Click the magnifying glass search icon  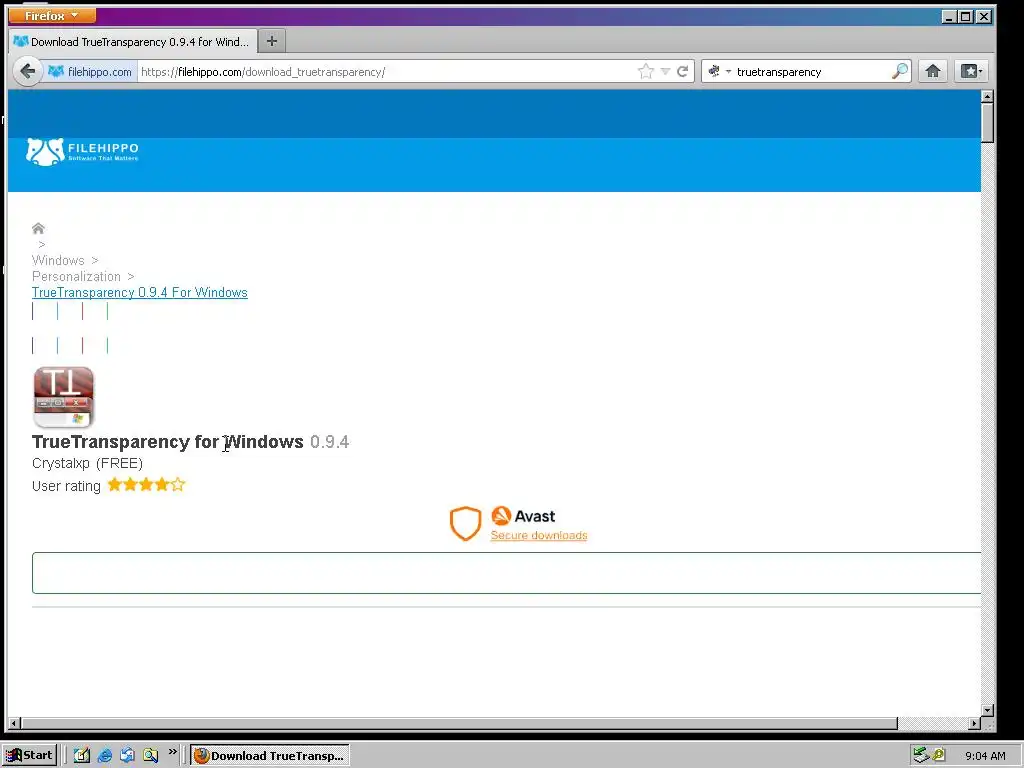pyautogui.click(x=900, y=71)
